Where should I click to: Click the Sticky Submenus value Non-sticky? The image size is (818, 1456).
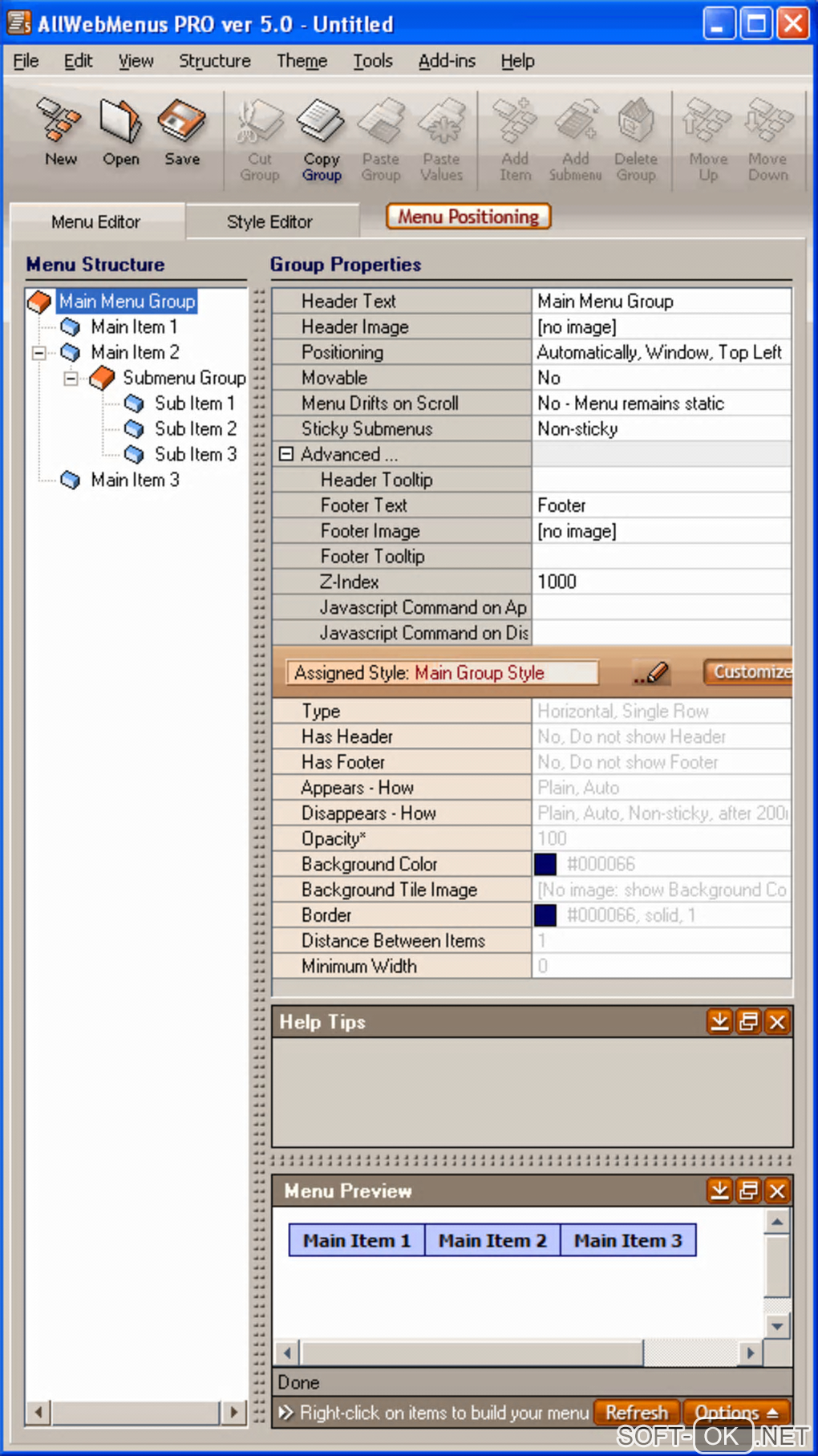[x=662, y=429]
